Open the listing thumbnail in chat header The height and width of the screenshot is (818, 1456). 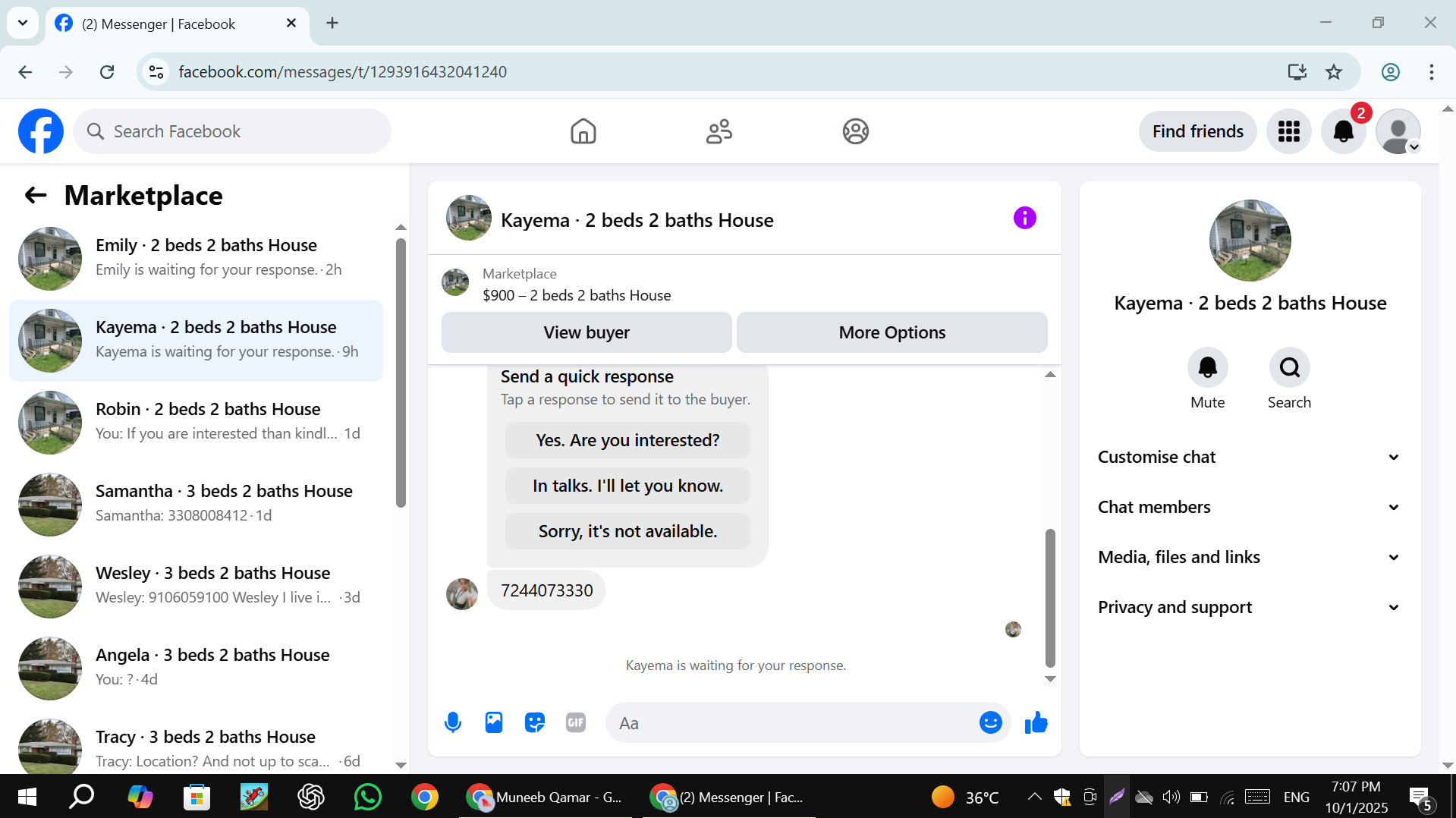point(468,219)
